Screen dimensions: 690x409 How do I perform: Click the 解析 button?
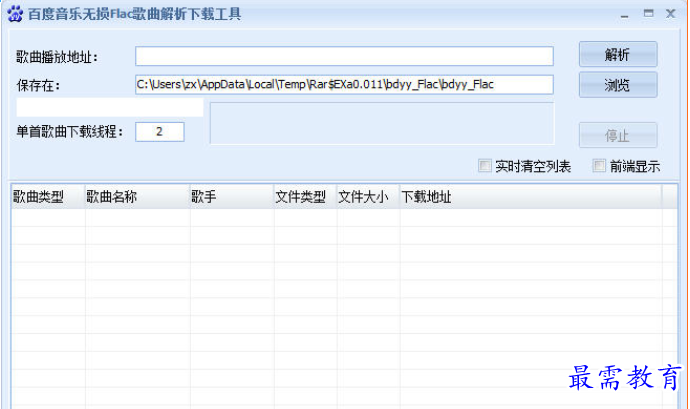click(618, 54)
